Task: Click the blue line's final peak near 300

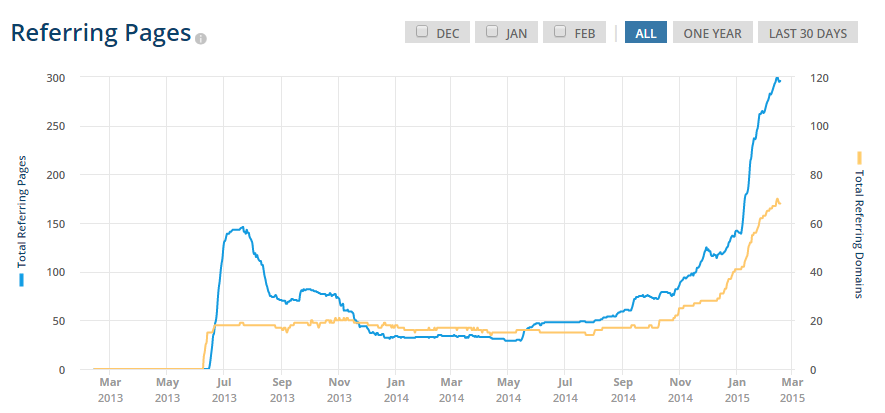Action: [777, 78]
